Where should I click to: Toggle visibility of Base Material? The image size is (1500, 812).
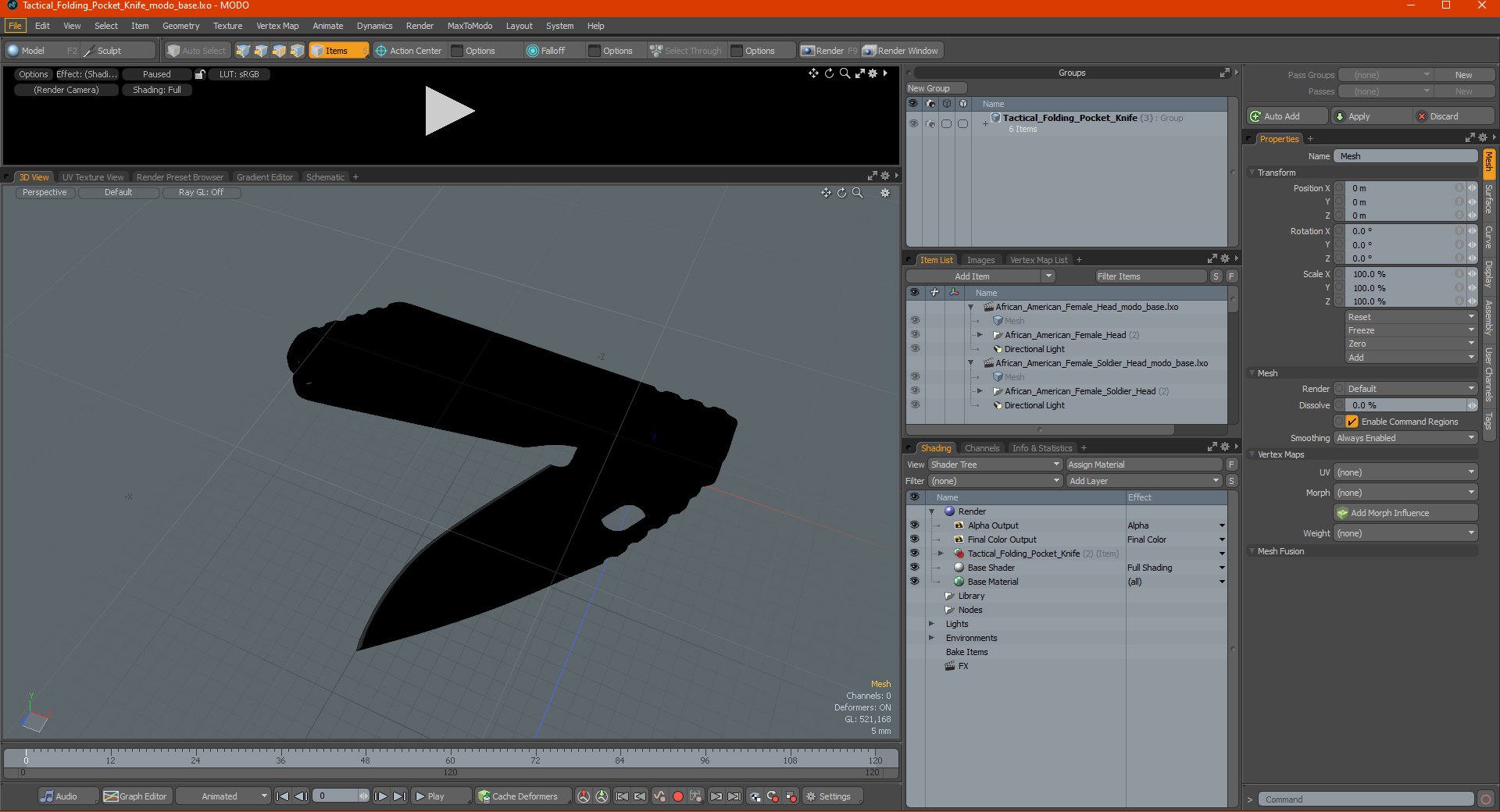click(914, 582)
